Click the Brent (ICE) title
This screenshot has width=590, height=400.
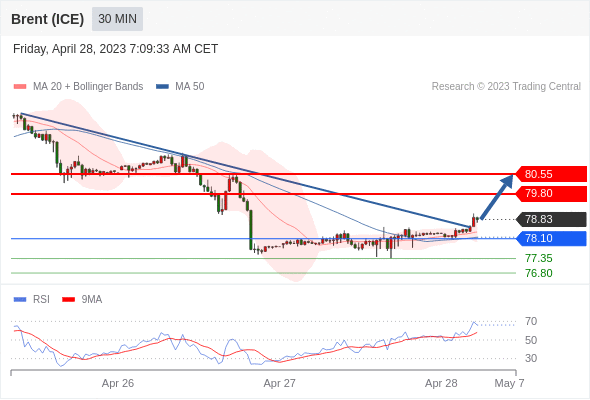(47, 19)
